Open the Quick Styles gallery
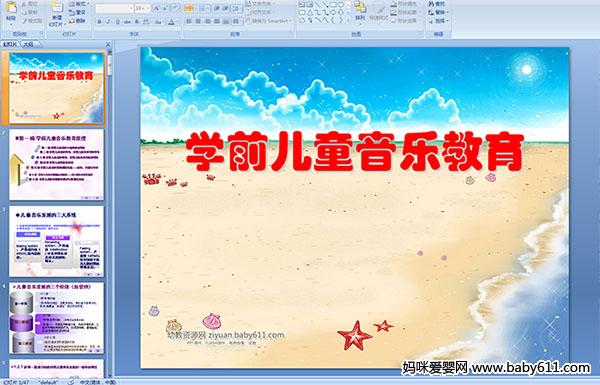 pyautogui.click(x=379, y=11)
